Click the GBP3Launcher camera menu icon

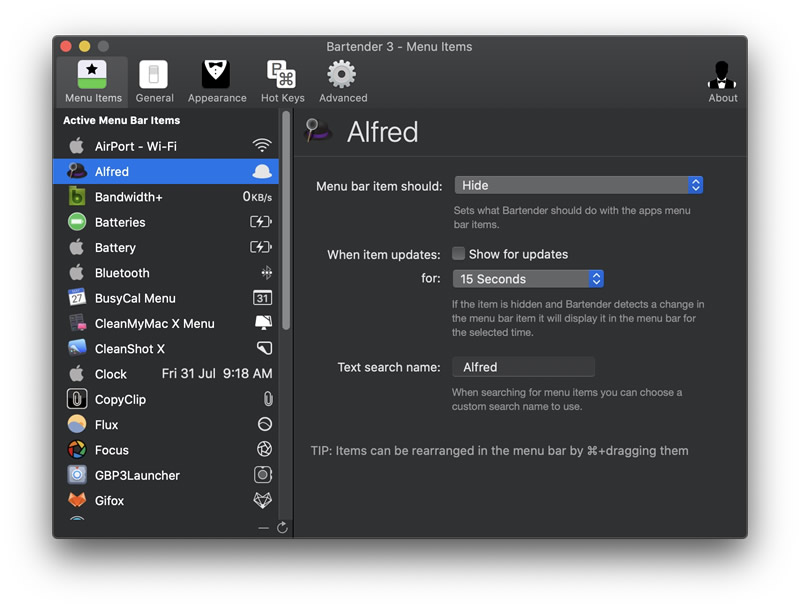point(263,475)
